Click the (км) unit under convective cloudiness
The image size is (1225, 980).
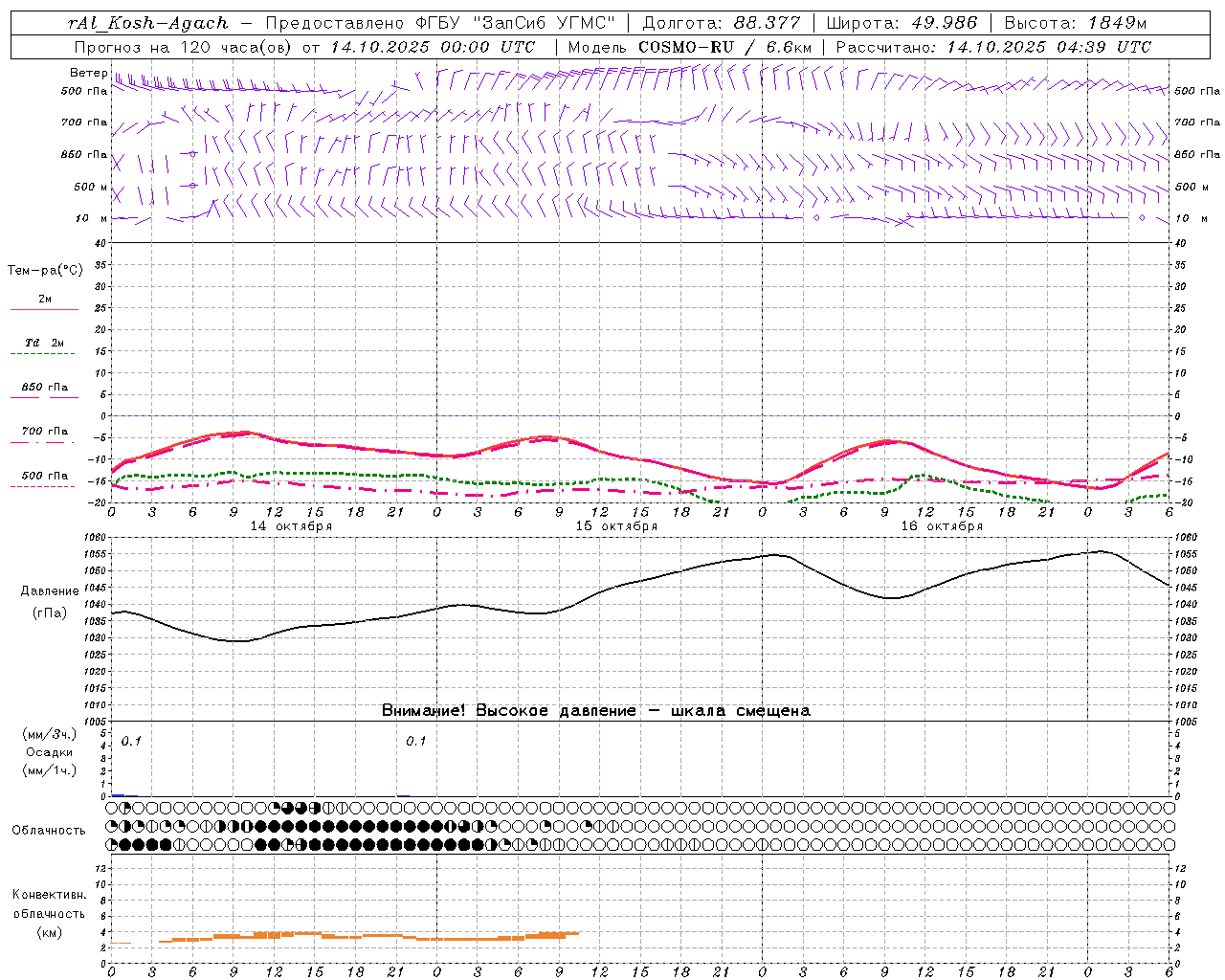tap(49, 932)
